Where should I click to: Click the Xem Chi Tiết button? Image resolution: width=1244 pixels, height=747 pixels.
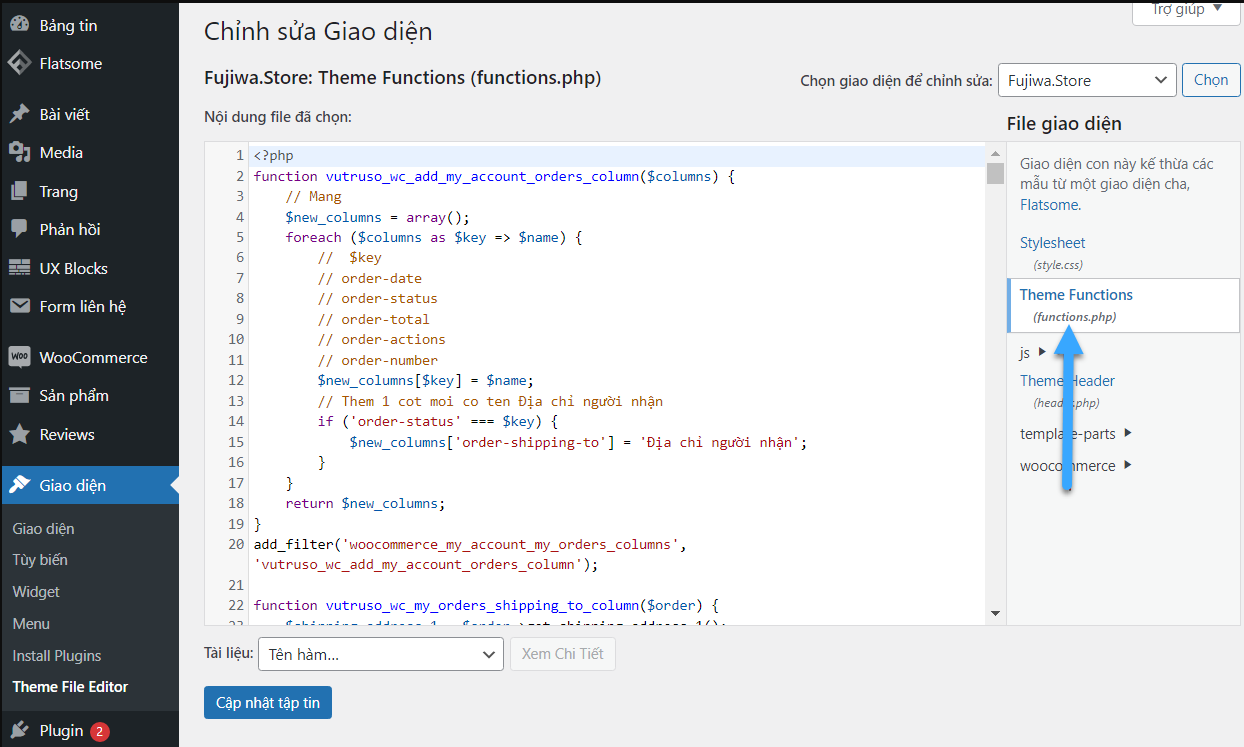pyautogui.click(x=563, y=654)
